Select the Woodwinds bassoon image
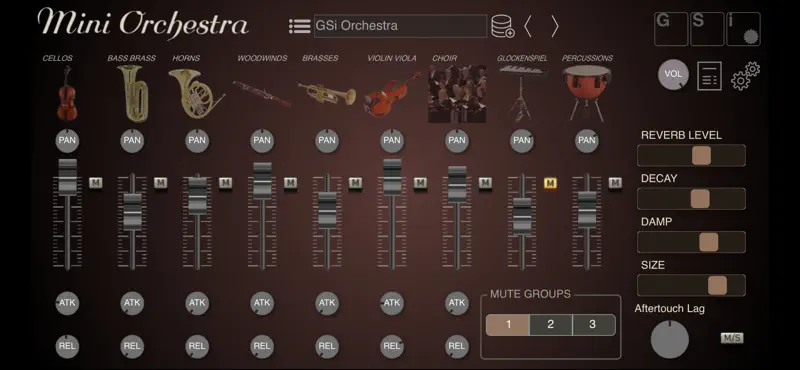This screenshot has width=800, height=370. (262, 93)
